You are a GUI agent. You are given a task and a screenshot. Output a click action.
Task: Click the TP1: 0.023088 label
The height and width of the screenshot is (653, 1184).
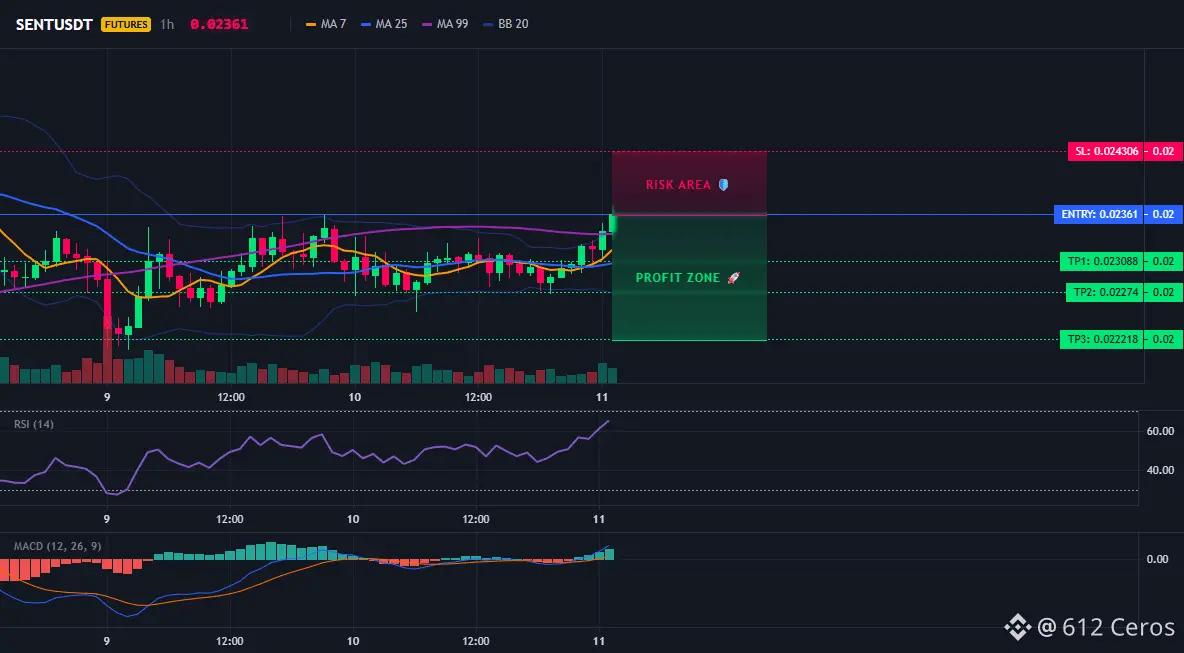(x=1102, y=261)
